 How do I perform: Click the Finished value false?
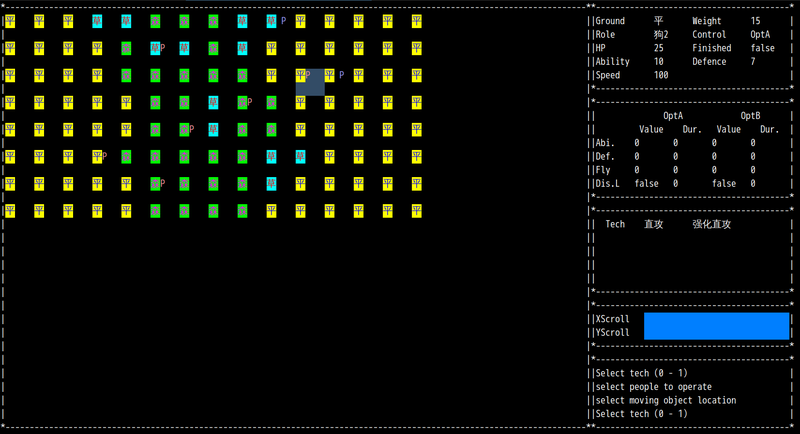click(x=763, y=48)
